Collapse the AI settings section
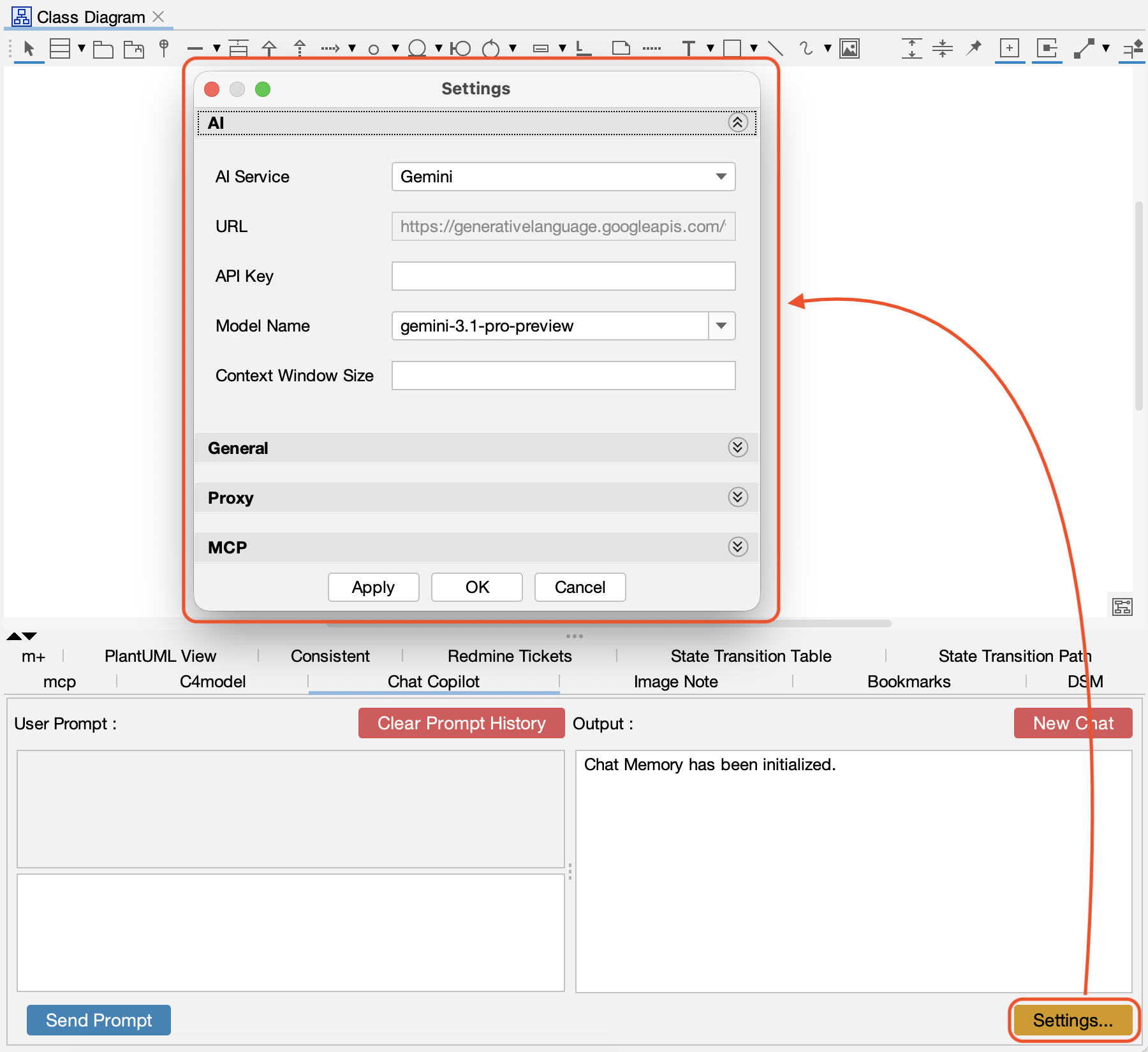The height and width of the screenshot is (1052, 1148). coord(738,122)
